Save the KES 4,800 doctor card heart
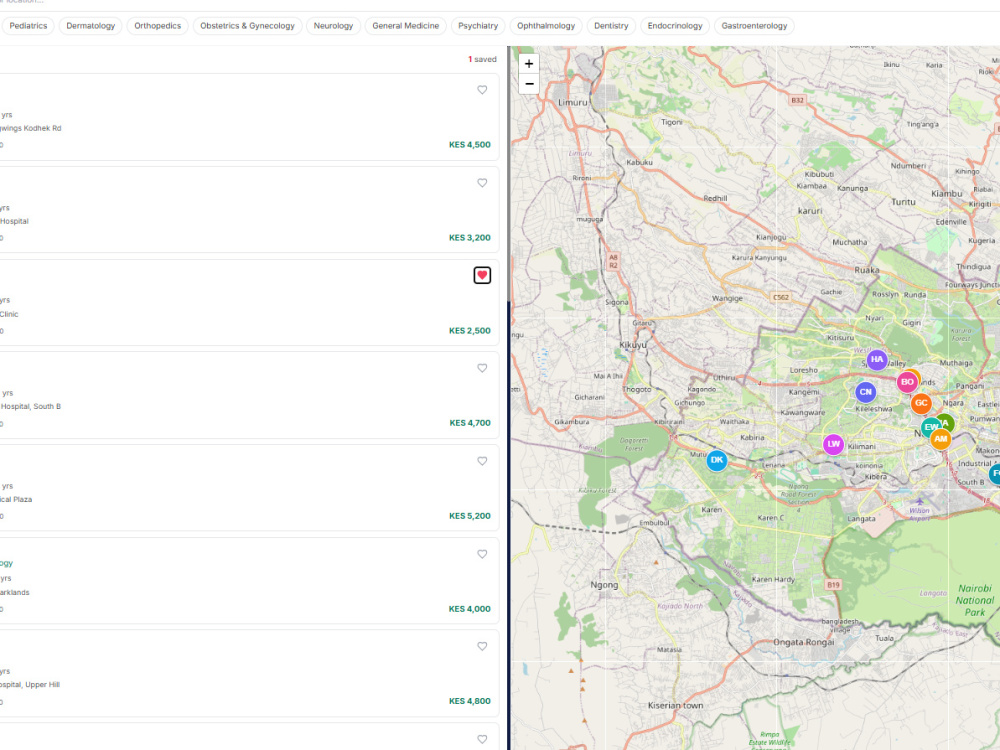This screenshot has height=750, width=1000. click(x=482, y=646)
